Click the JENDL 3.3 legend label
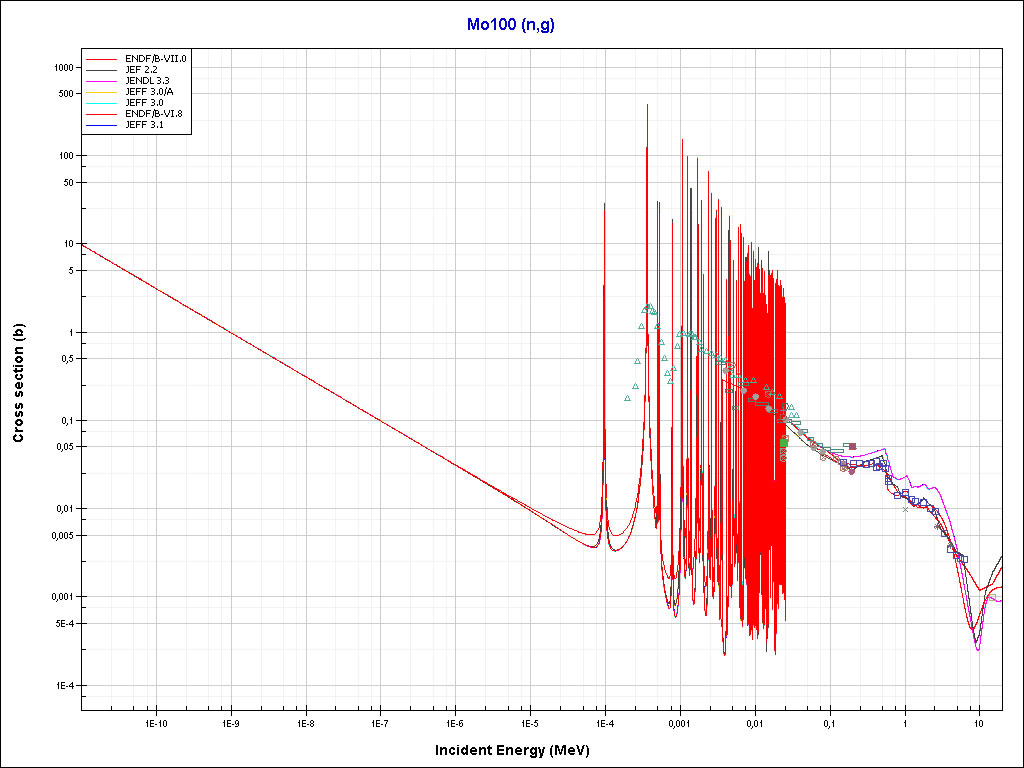Image resolution: width=1024 pixels, height=768 pixels. point(147,81)
